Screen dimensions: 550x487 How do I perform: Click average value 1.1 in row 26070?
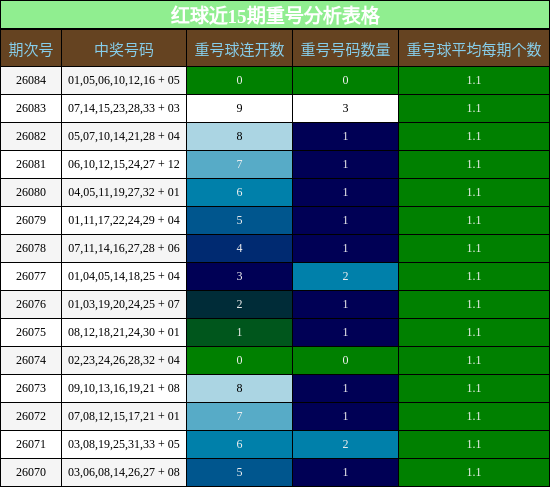tap(474, 472)
